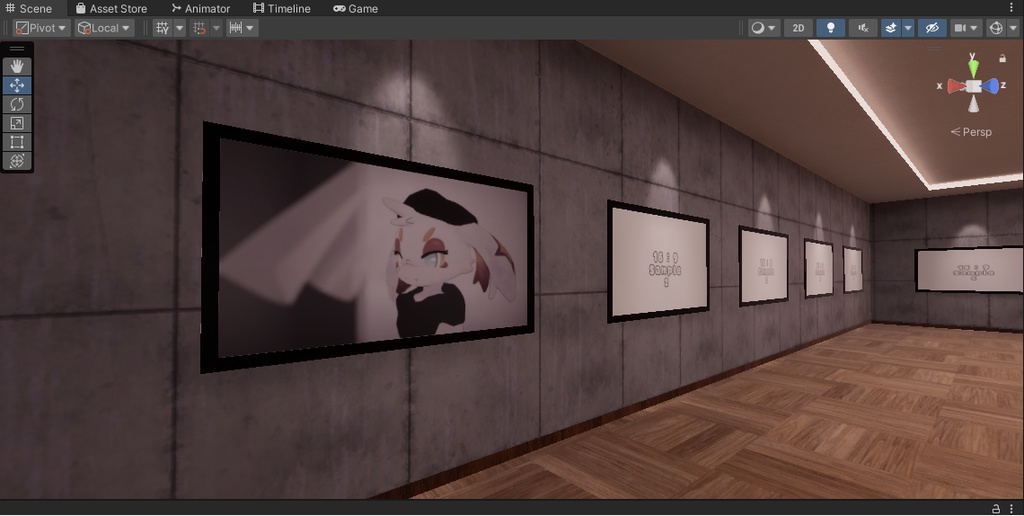
Task: Open the Asset Store tab
Action: point(111,8)
